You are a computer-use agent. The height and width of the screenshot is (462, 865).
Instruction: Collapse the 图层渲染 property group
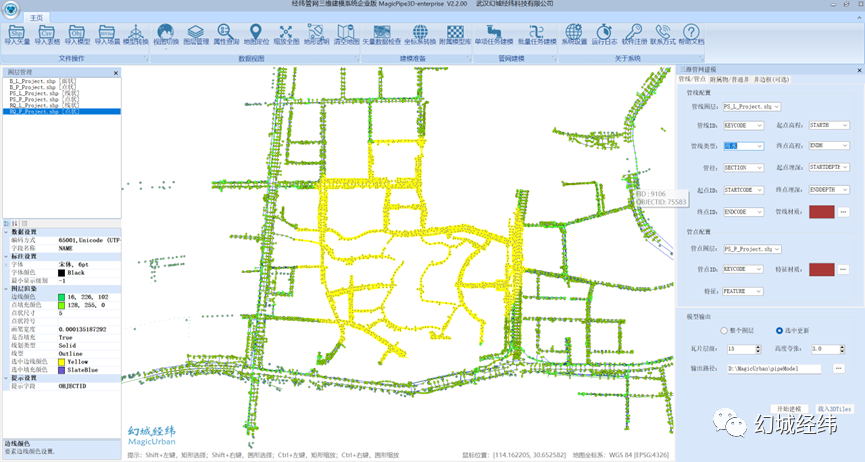click(6, 289)
